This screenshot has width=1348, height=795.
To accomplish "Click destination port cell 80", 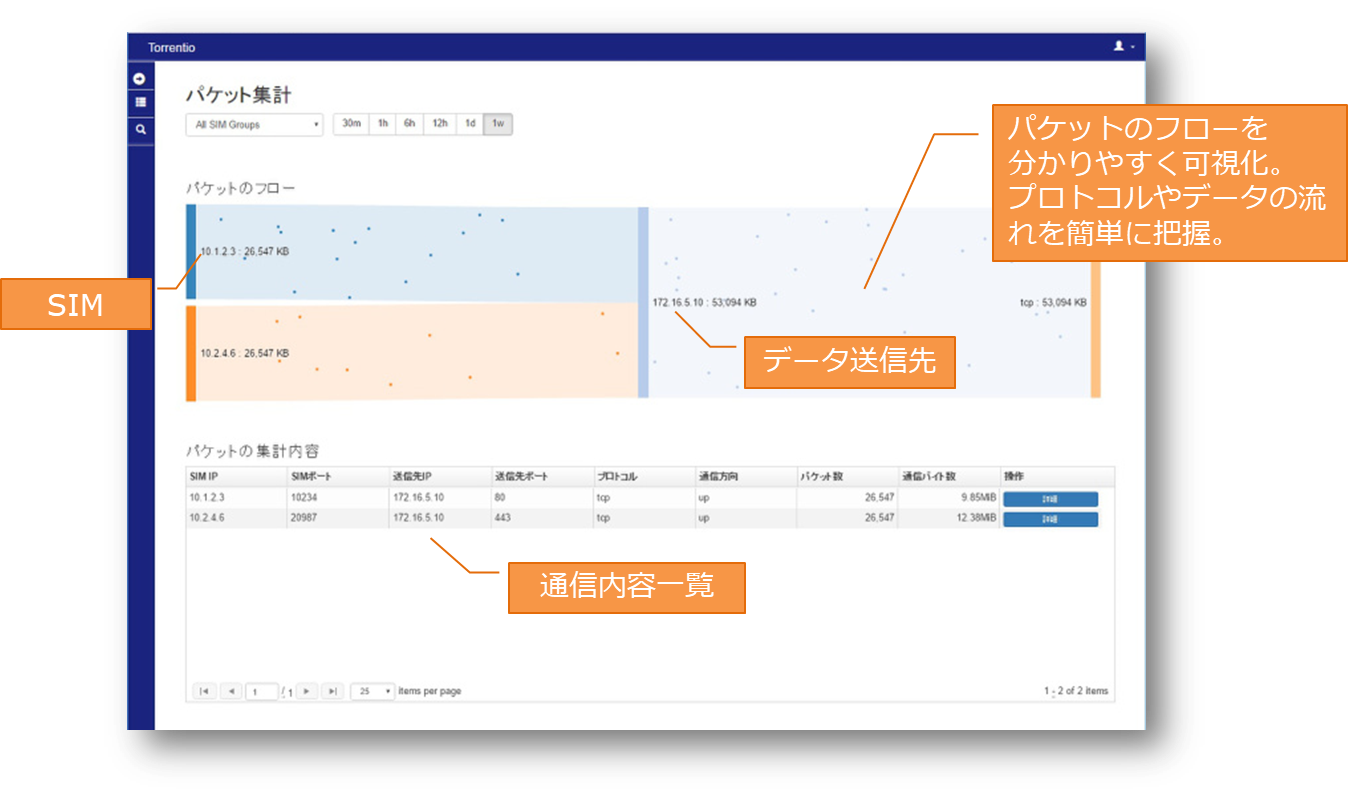I will (542, 498).
